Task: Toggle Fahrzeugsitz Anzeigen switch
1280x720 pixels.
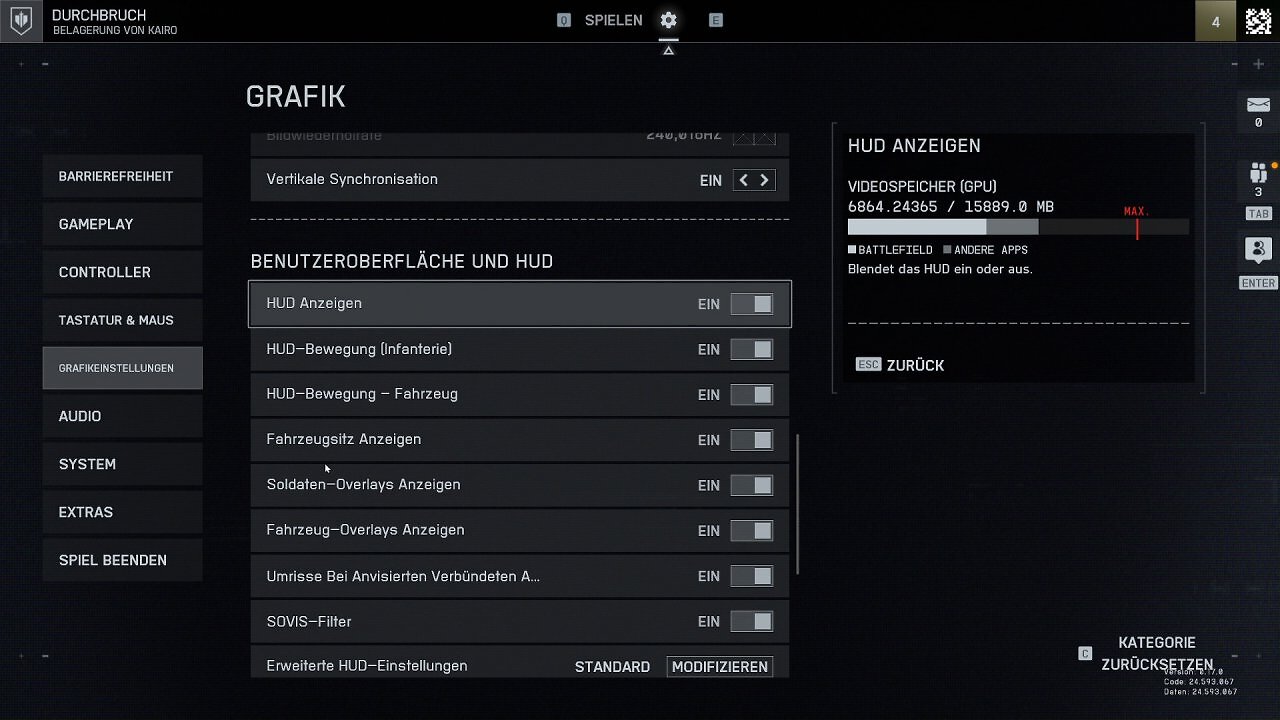Action: pyautogui.click(x=752, y=440)
